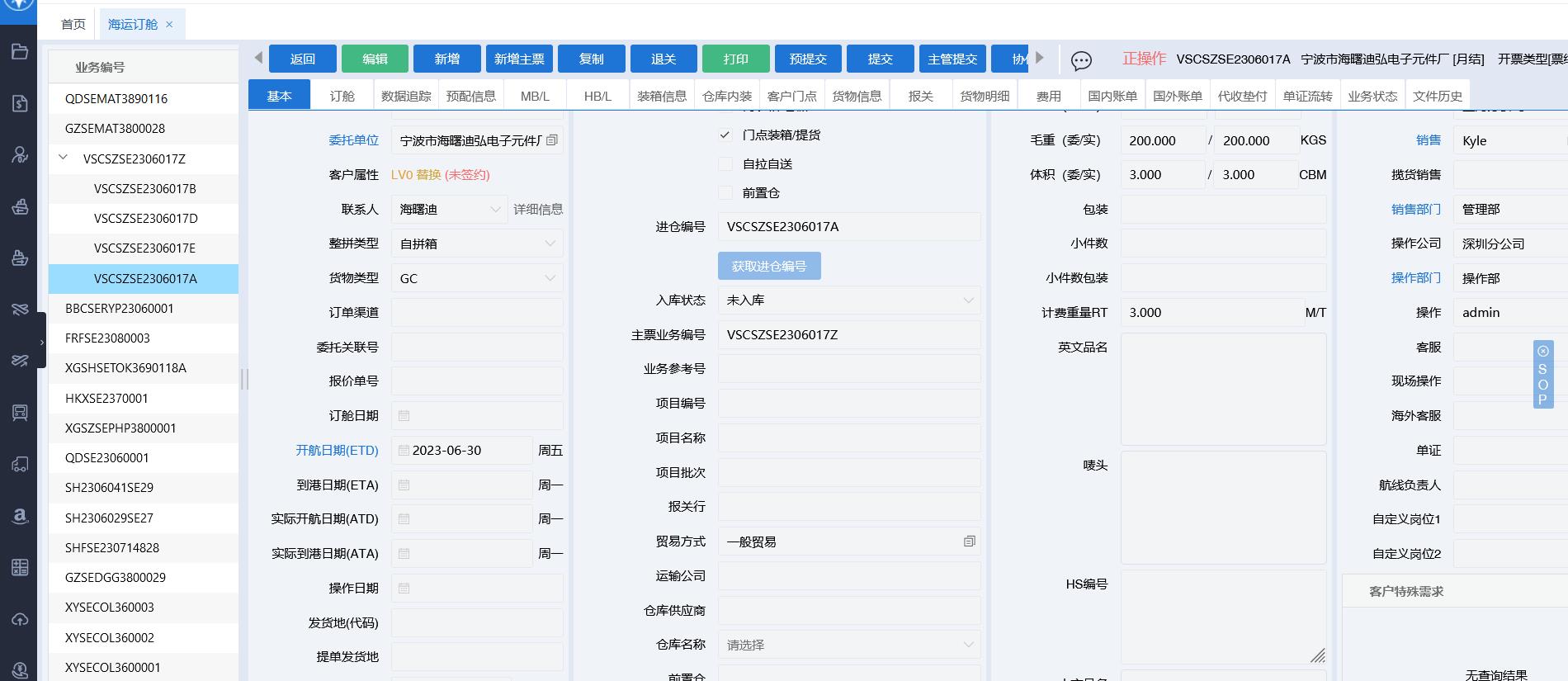Close the 海运订舱 tab with the X

click(x=169, y=25)
